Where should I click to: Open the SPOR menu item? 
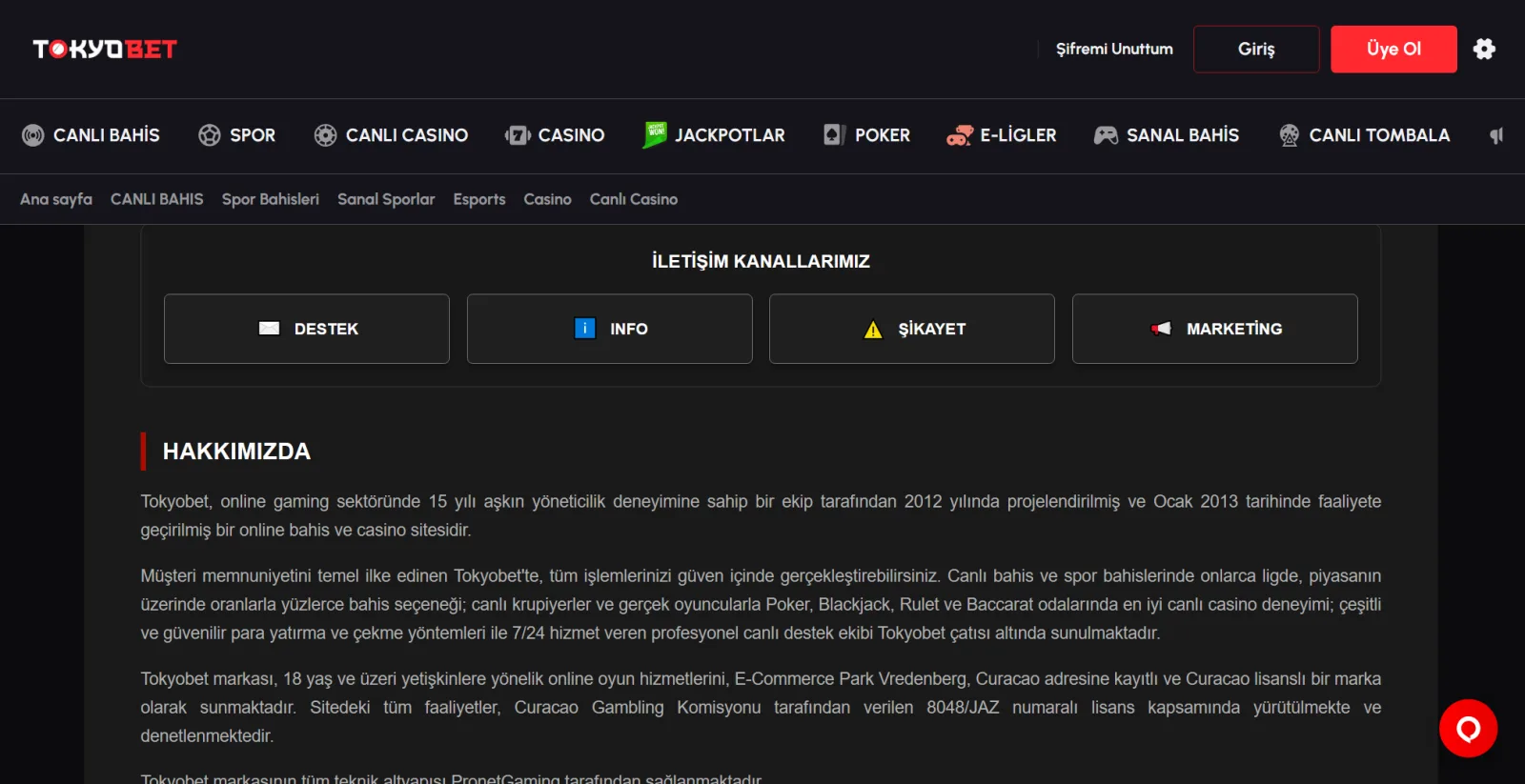click(x=237, y=135)
